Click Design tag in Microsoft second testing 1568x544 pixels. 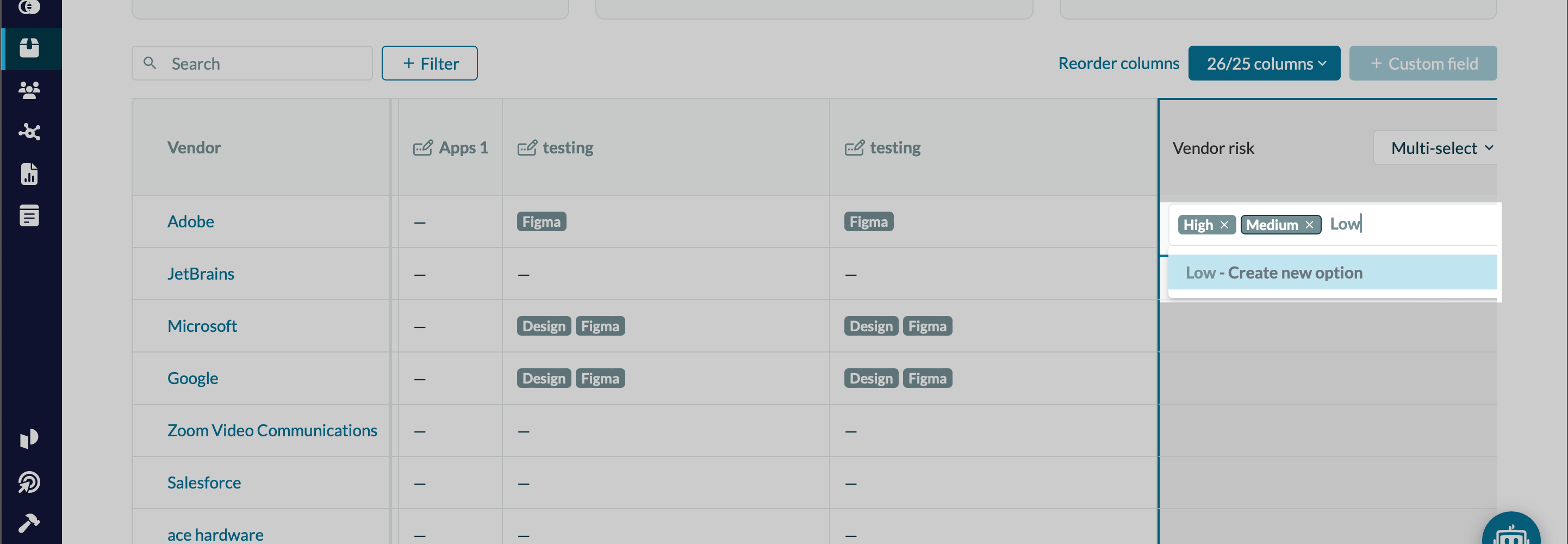pyautogui.click(x=871, y=326)
